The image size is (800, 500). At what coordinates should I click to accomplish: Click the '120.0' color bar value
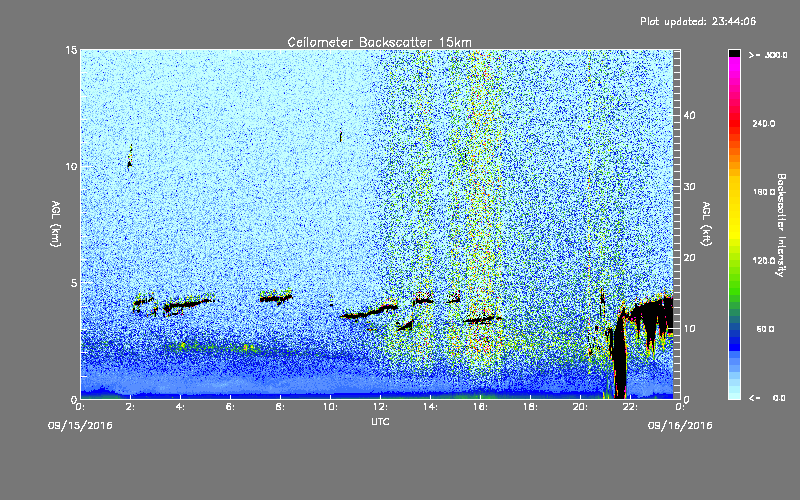pyautogui.click(x=764, y=260)
